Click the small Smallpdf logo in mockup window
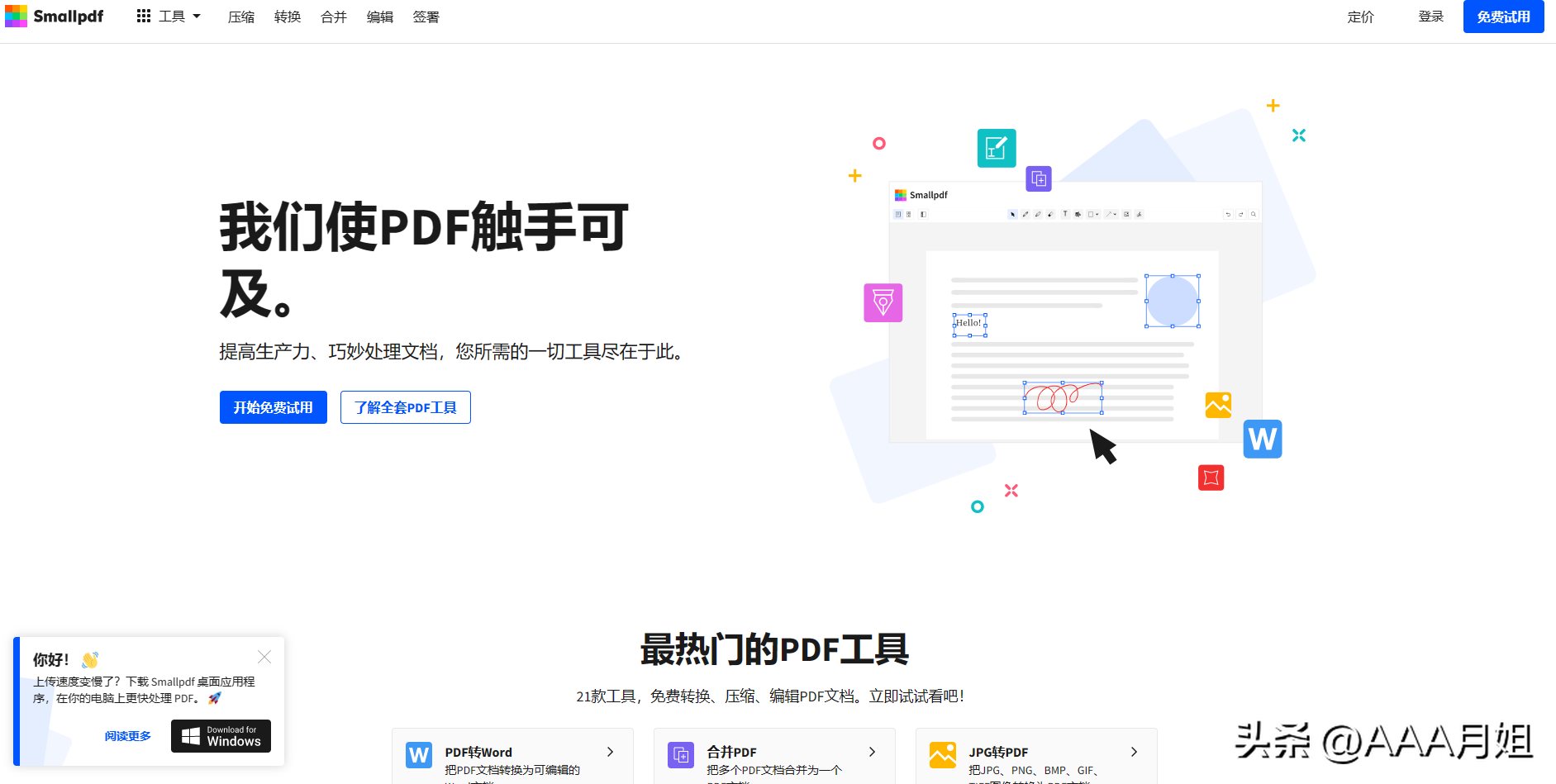The image size is (1556, 784). (921, 195)
